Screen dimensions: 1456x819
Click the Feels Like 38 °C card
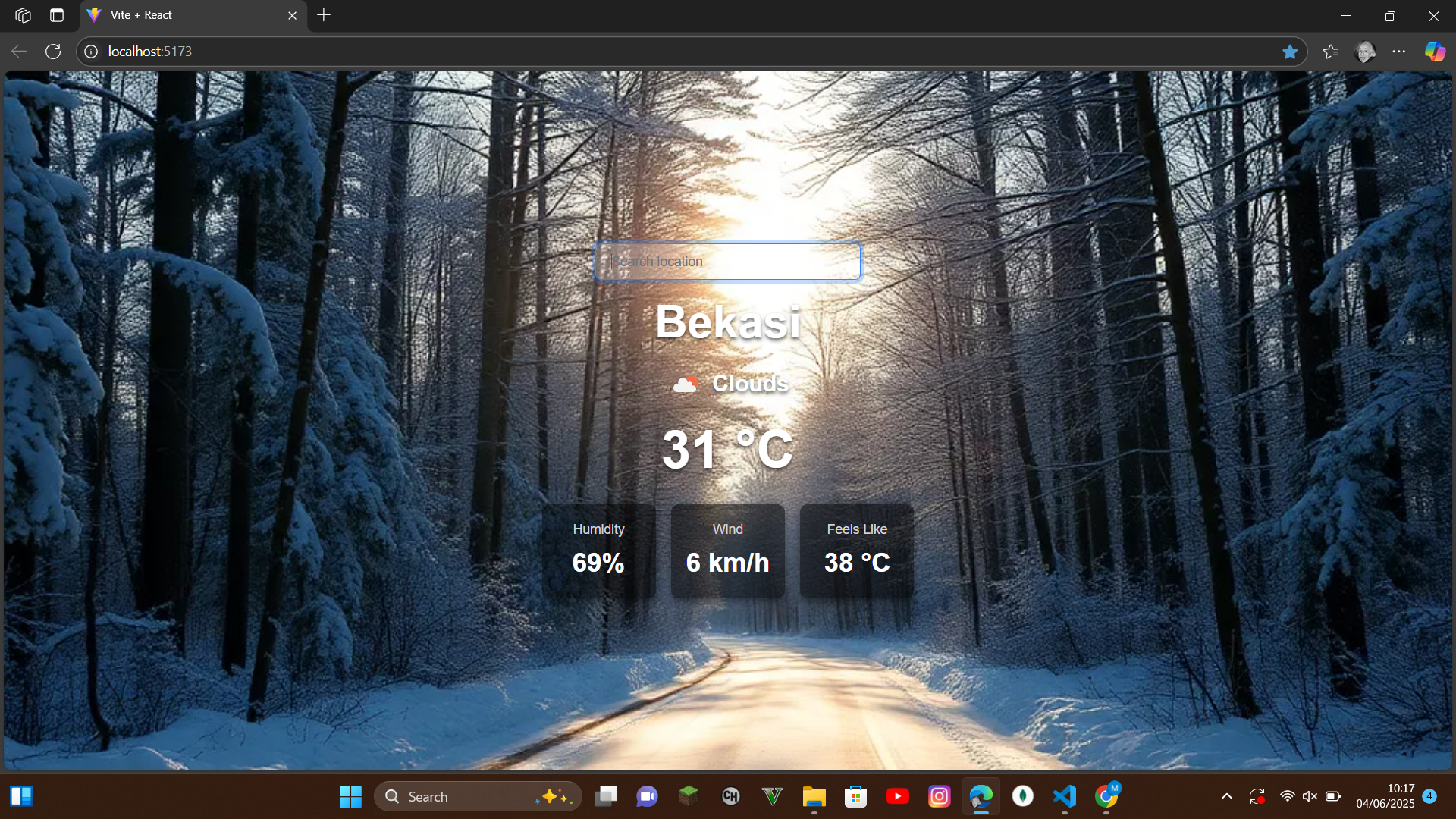click(x=856, y=551)
